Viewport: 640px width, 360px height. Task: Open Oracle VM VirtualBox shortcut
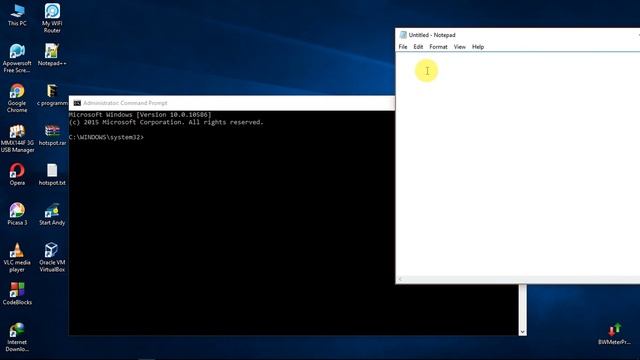pyautogui.click(x=52, y=257)
